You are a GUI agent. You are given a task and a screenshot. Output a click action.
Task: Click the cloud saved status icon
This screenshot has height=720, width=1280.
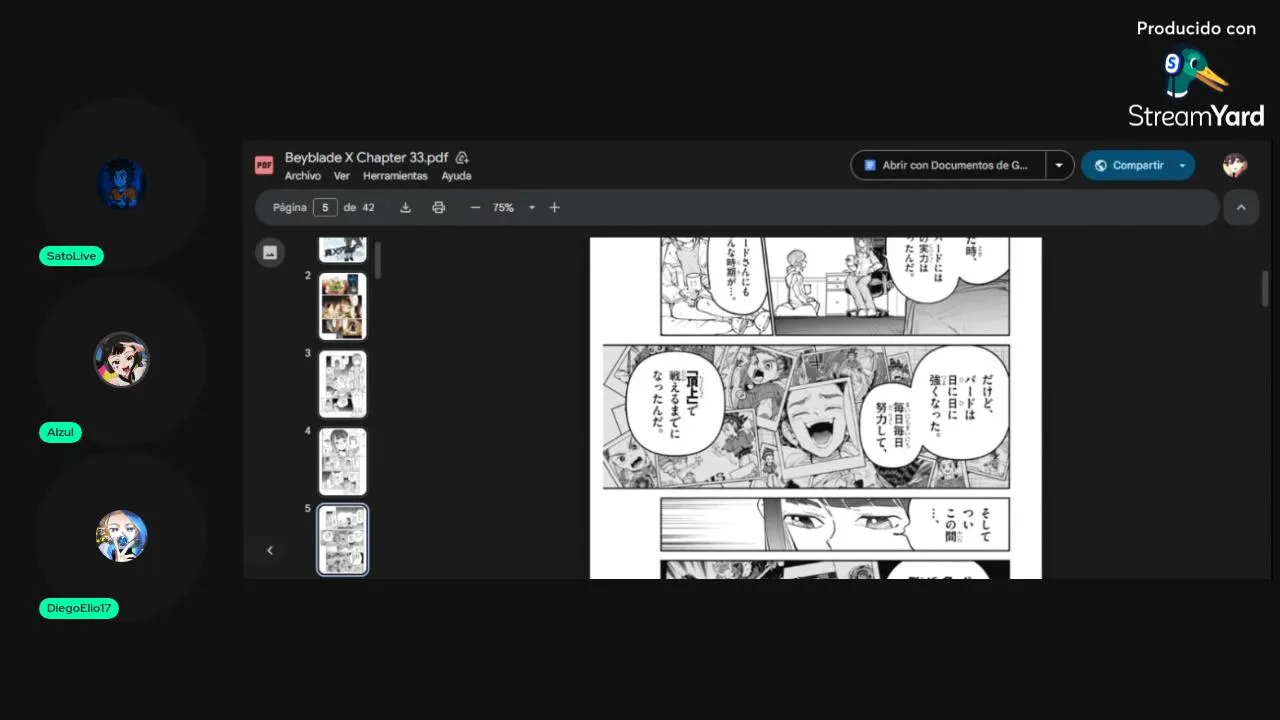tap(462, 157)
